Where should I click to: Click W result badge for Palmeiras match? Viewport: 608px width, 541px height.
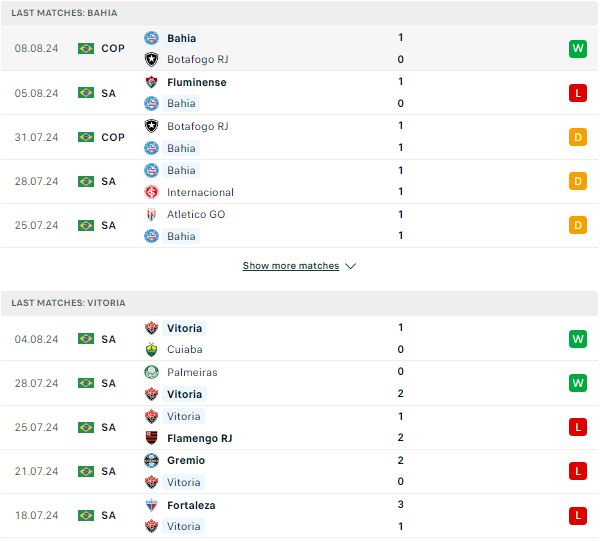[578, 383]
